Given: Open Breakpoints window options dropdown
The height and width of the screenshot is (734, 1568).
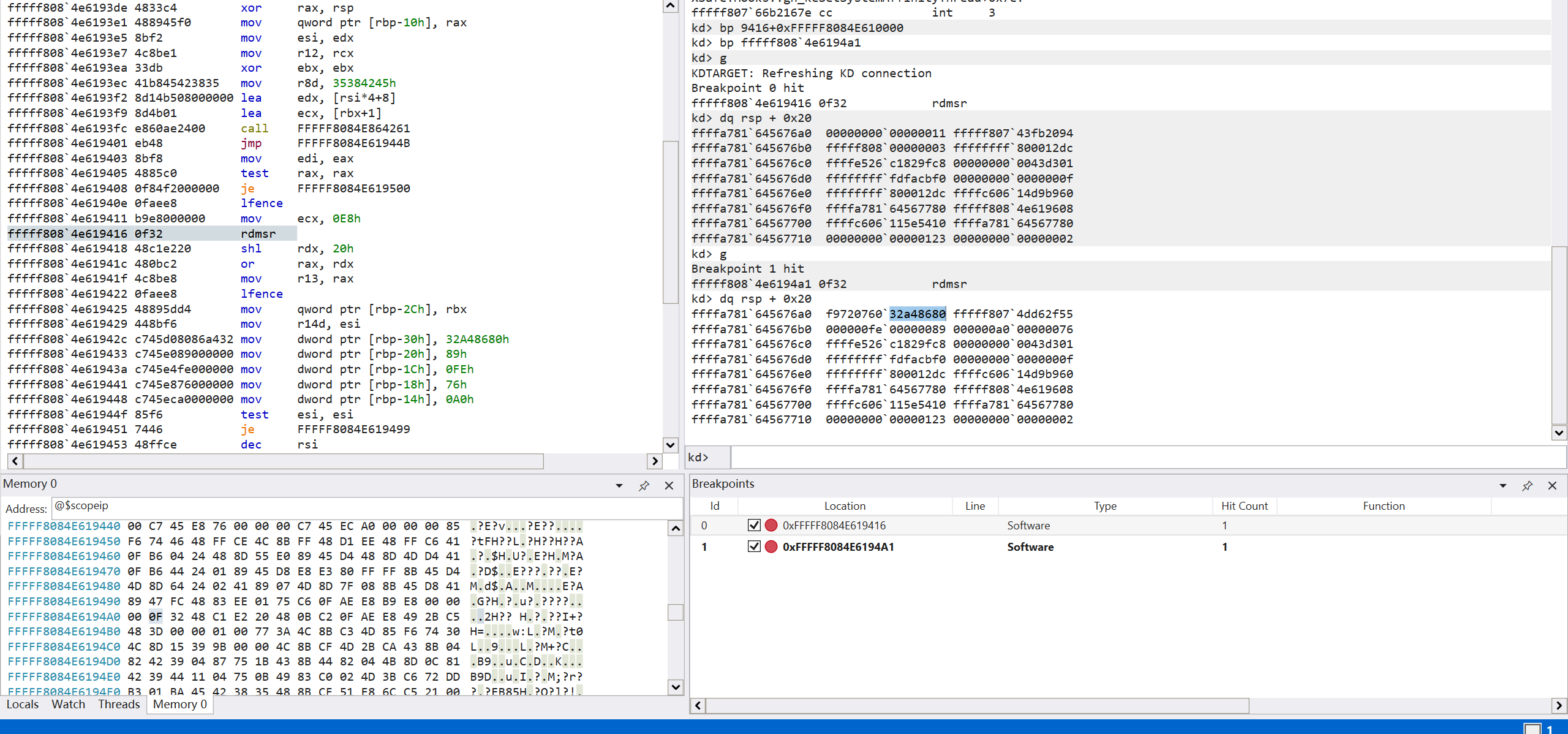Looking at the screenshot, I should [x=1502, y=486].
